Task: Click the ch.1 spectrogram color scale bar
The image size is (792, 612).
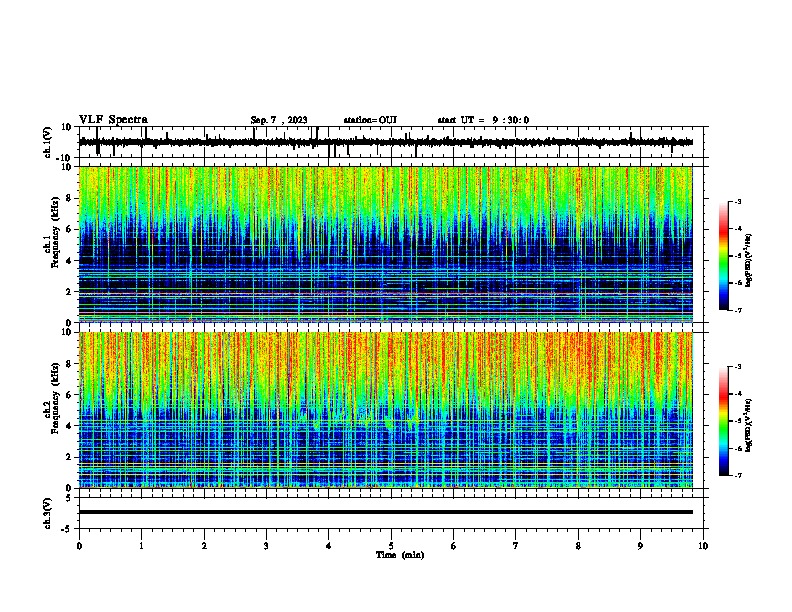Action: [x=724, y=256]
